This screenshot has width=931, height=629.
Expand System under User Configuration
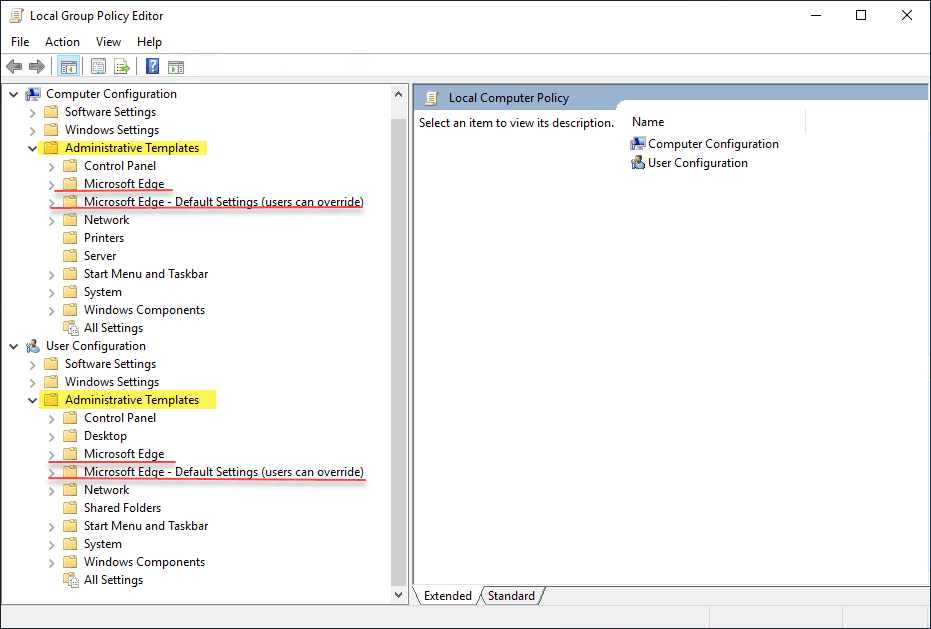(x=52, y=544)
